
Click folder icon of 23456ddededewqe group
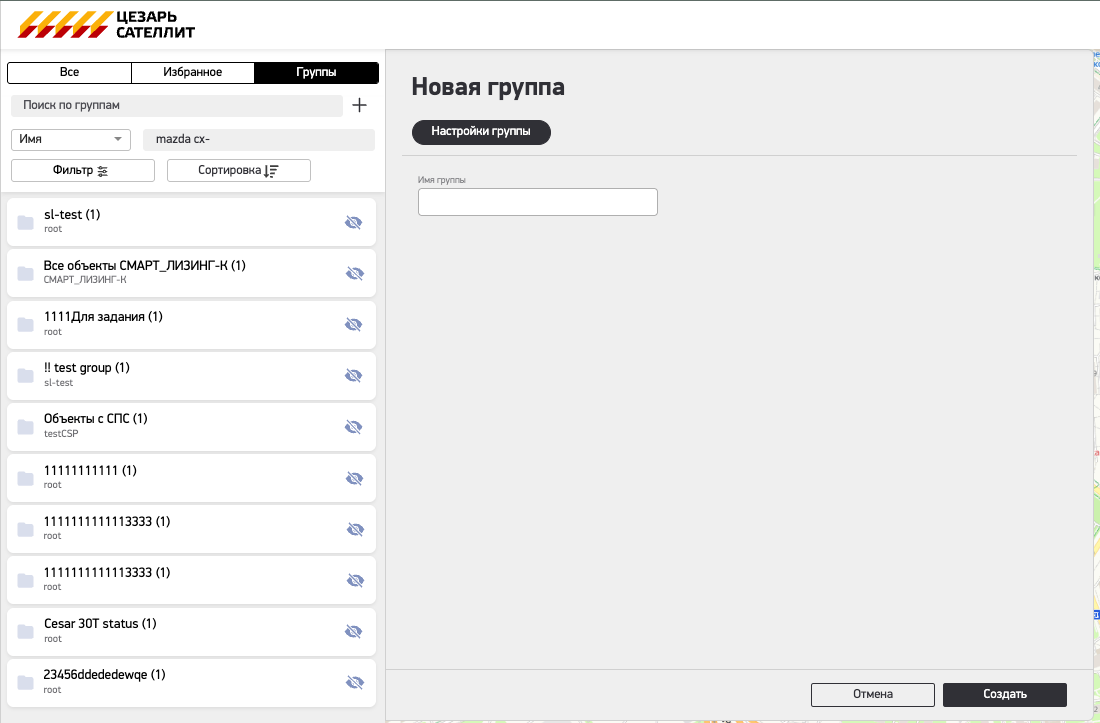(x=26, y=682)
